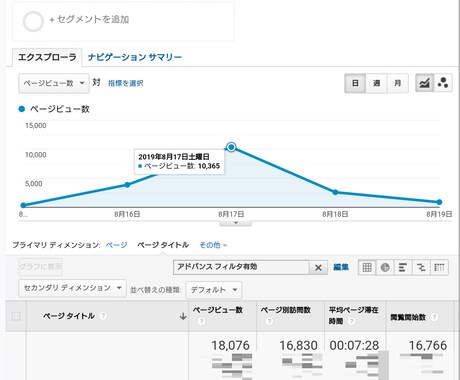Open help icon beside 閲覧開始数
This screenshot has width=460, height=380.
434,317
